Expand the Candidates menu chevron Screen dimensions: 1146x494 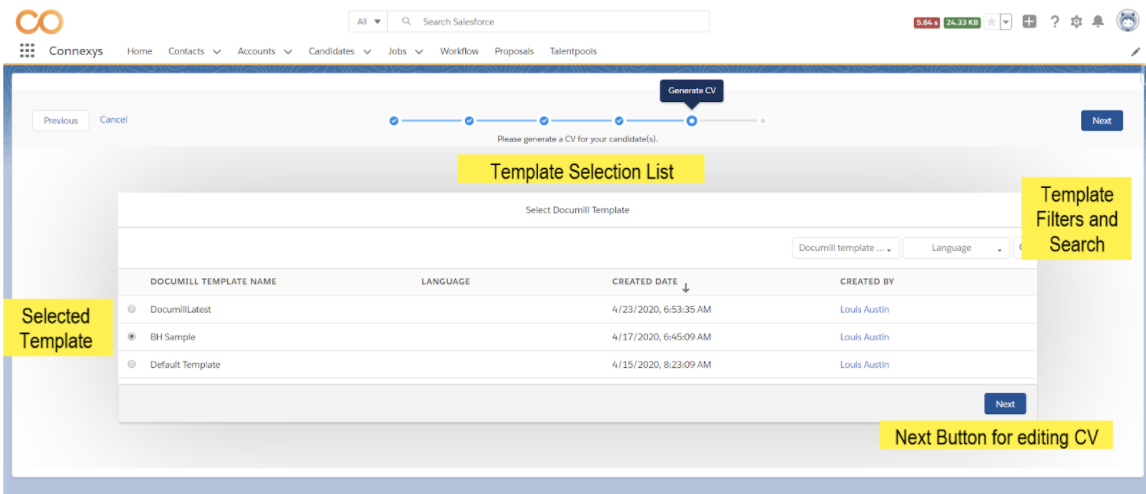point(367,52)
